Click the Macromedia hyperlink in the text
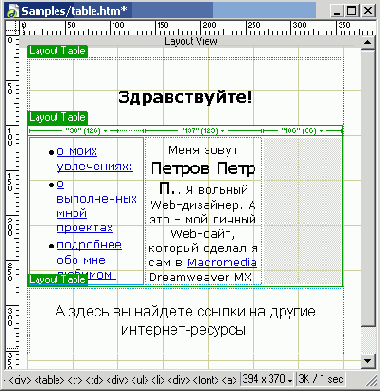 click(222, 263)
